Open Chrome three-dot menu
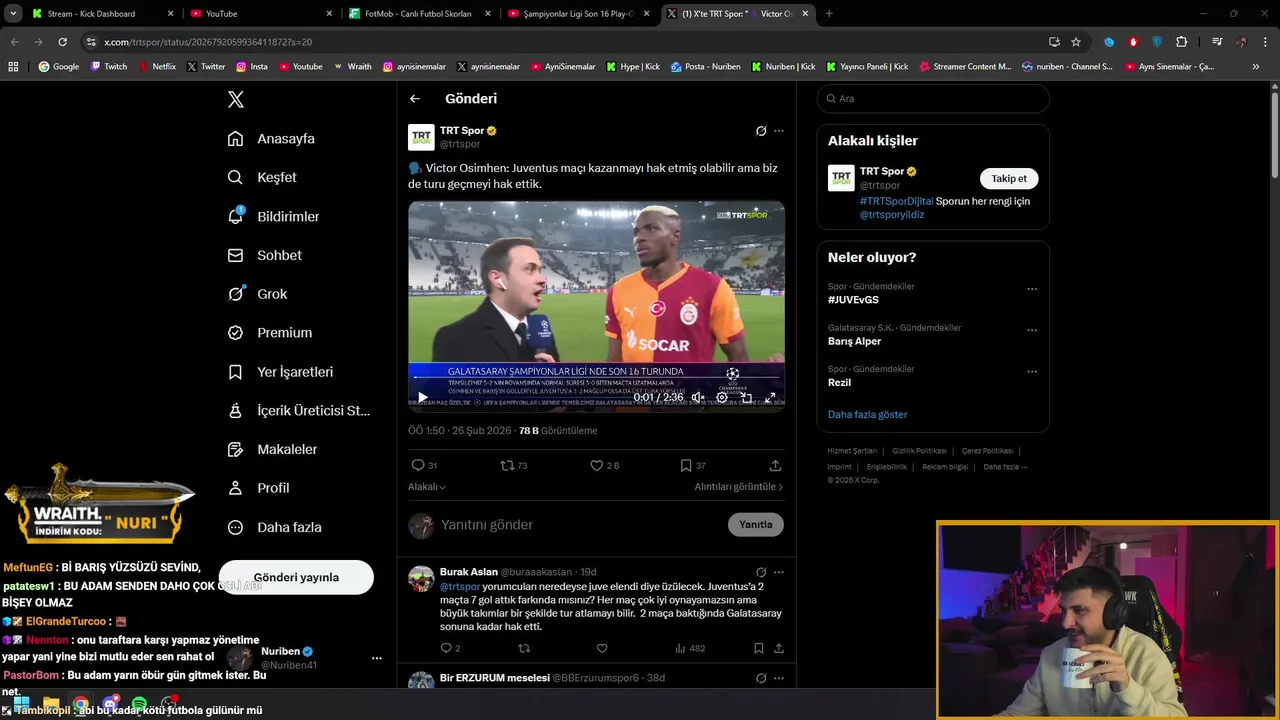 [1266, 42]
